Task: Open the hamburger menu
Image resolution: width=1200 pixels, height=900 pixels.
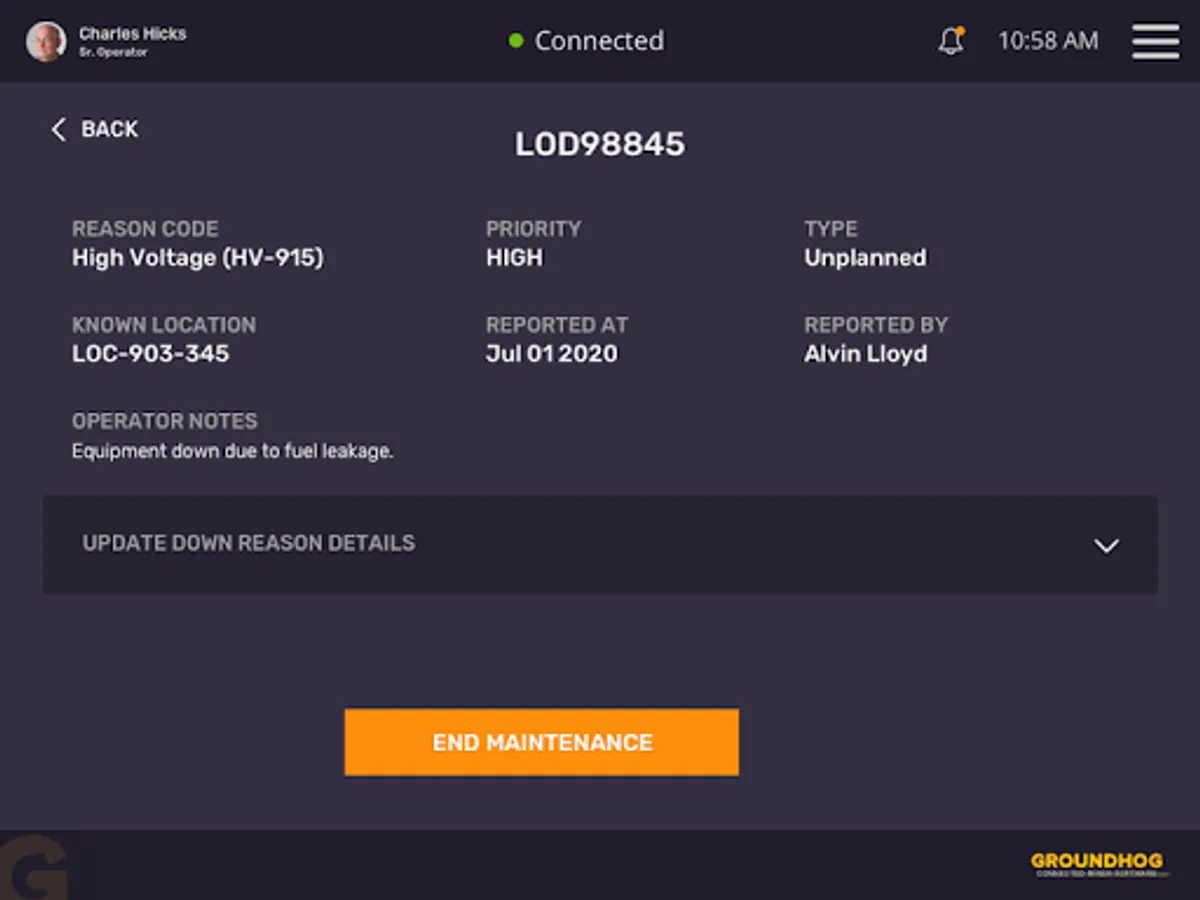Action: (1155, 41)
